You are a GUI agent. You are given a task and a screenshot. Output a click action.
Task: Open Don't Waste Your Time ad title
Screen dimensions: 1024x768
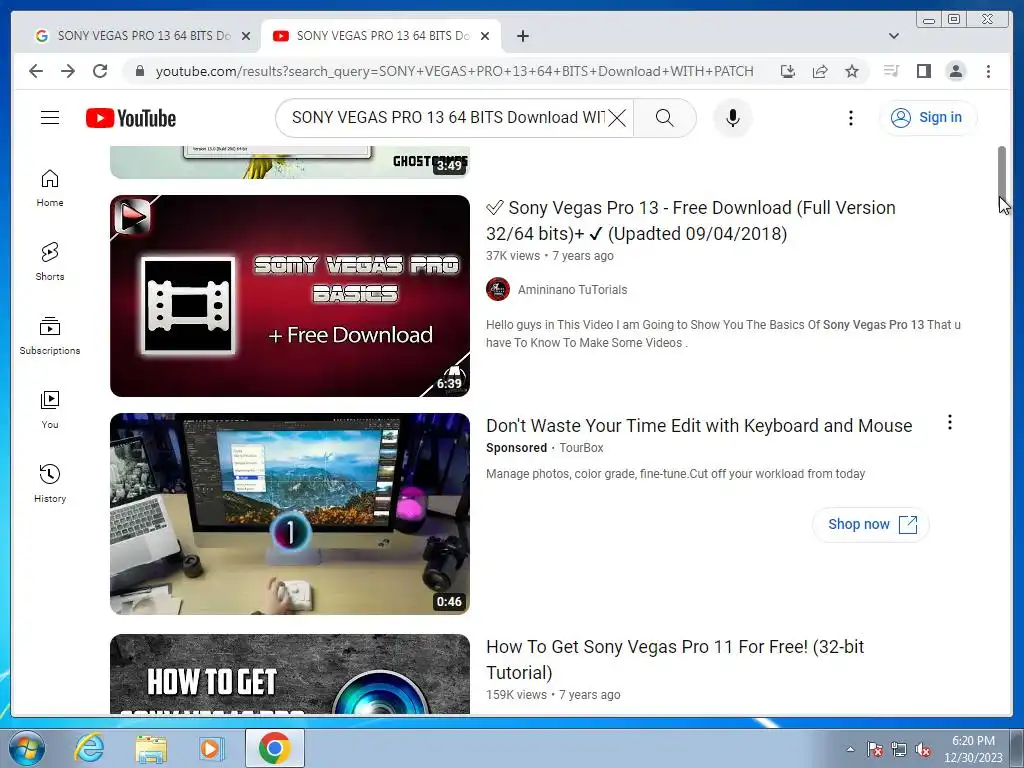pyautogui.click(x=699, y=426)
